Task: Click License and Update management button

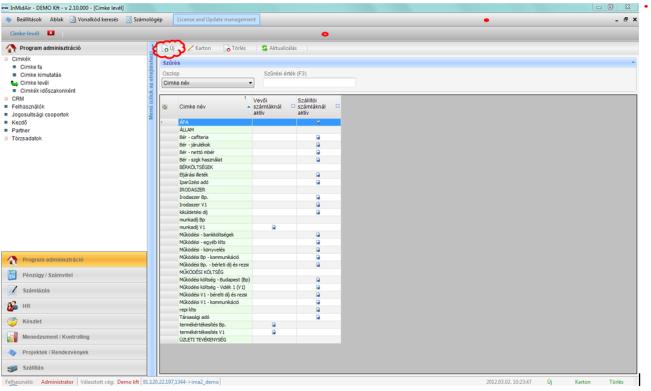Action: click(216, 20)
